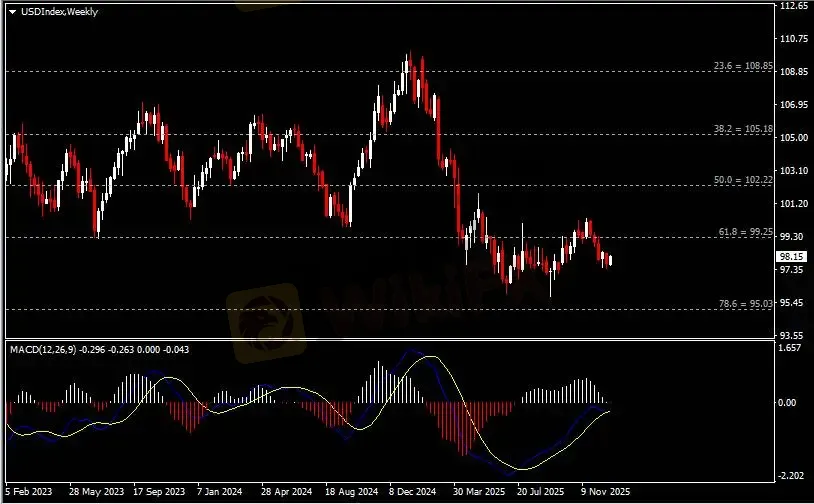
Task: Click the 50.0 = 102.22 retracement label
Action: click(x=744, y=180)
